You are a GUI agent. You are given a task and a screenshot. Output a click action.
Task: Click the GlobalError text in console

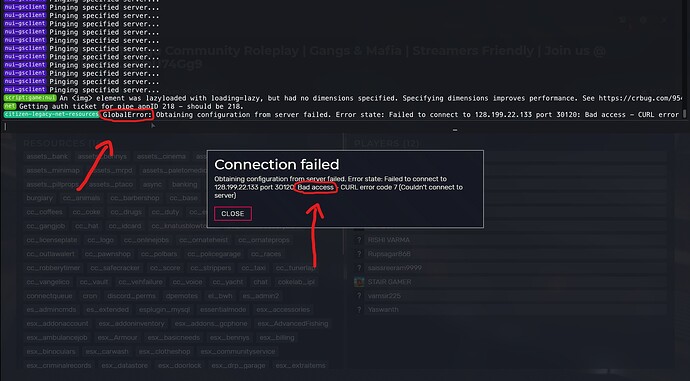(127, 115)
